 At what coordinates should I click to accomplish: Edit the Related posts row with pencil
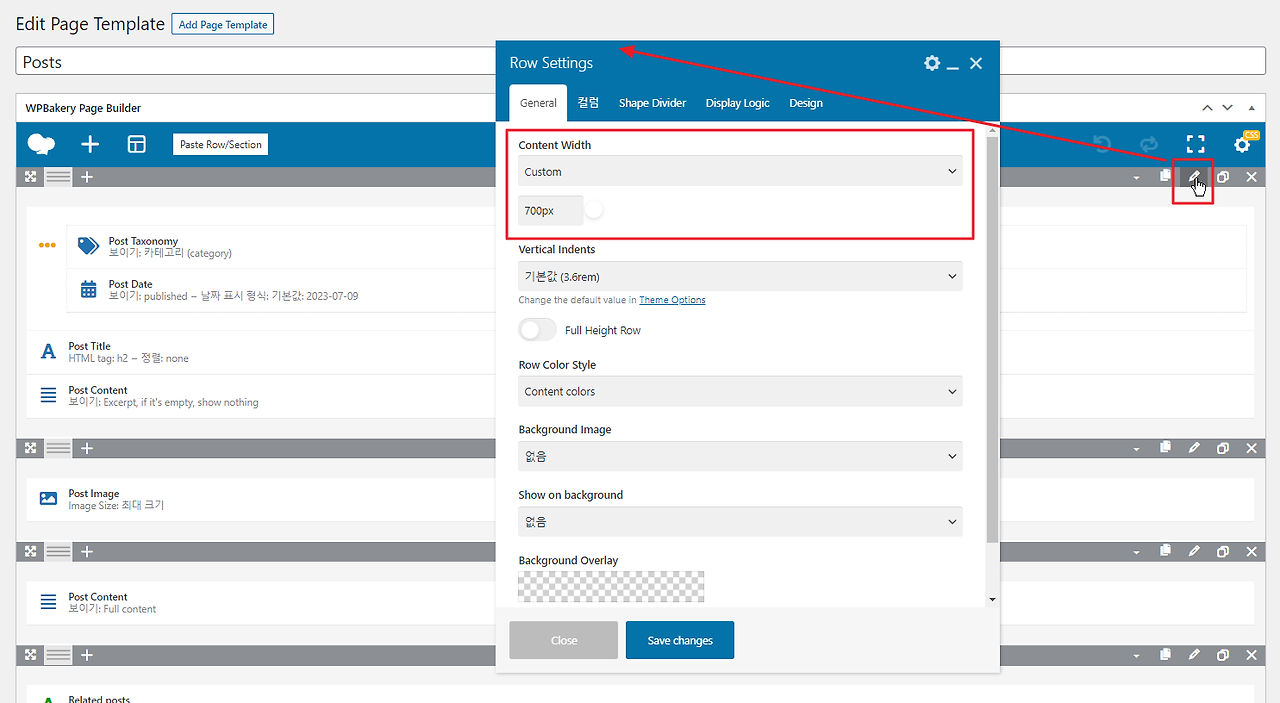[x=1194, y=655]
